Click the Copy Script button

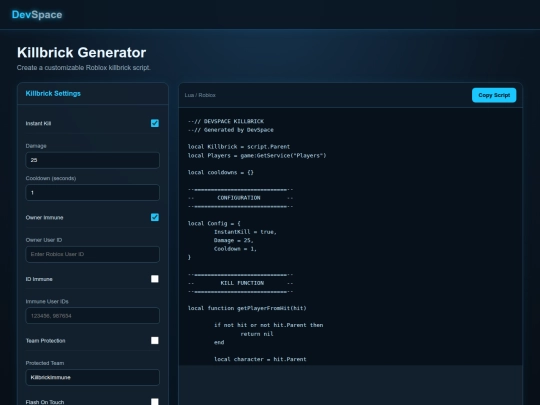494,95
